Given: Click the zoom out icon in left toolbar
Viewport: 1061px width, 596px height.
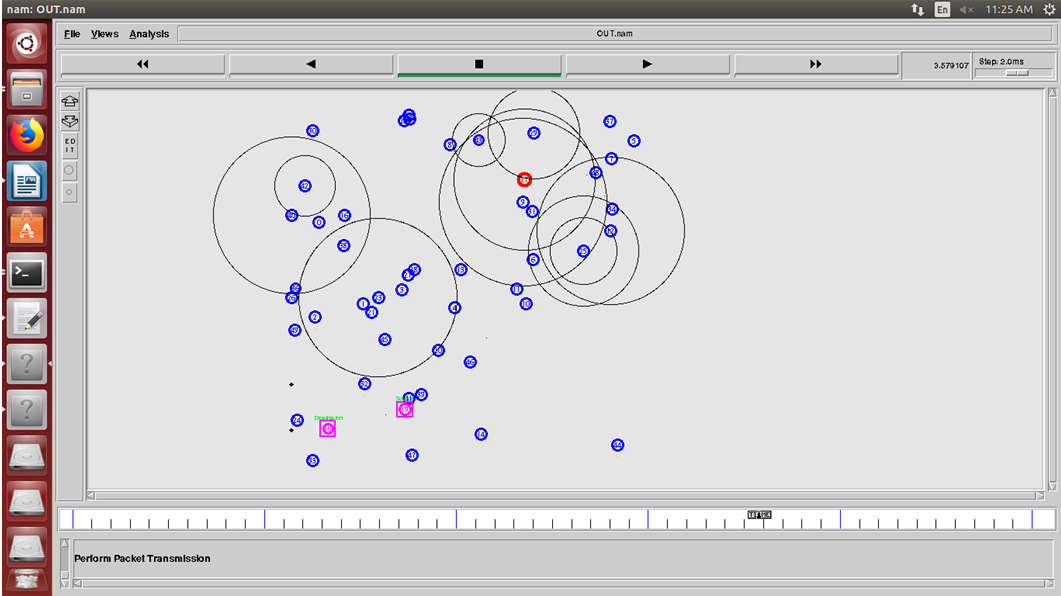Looking at the screenshot, I should pyautogui.click(x=70, y=122).
